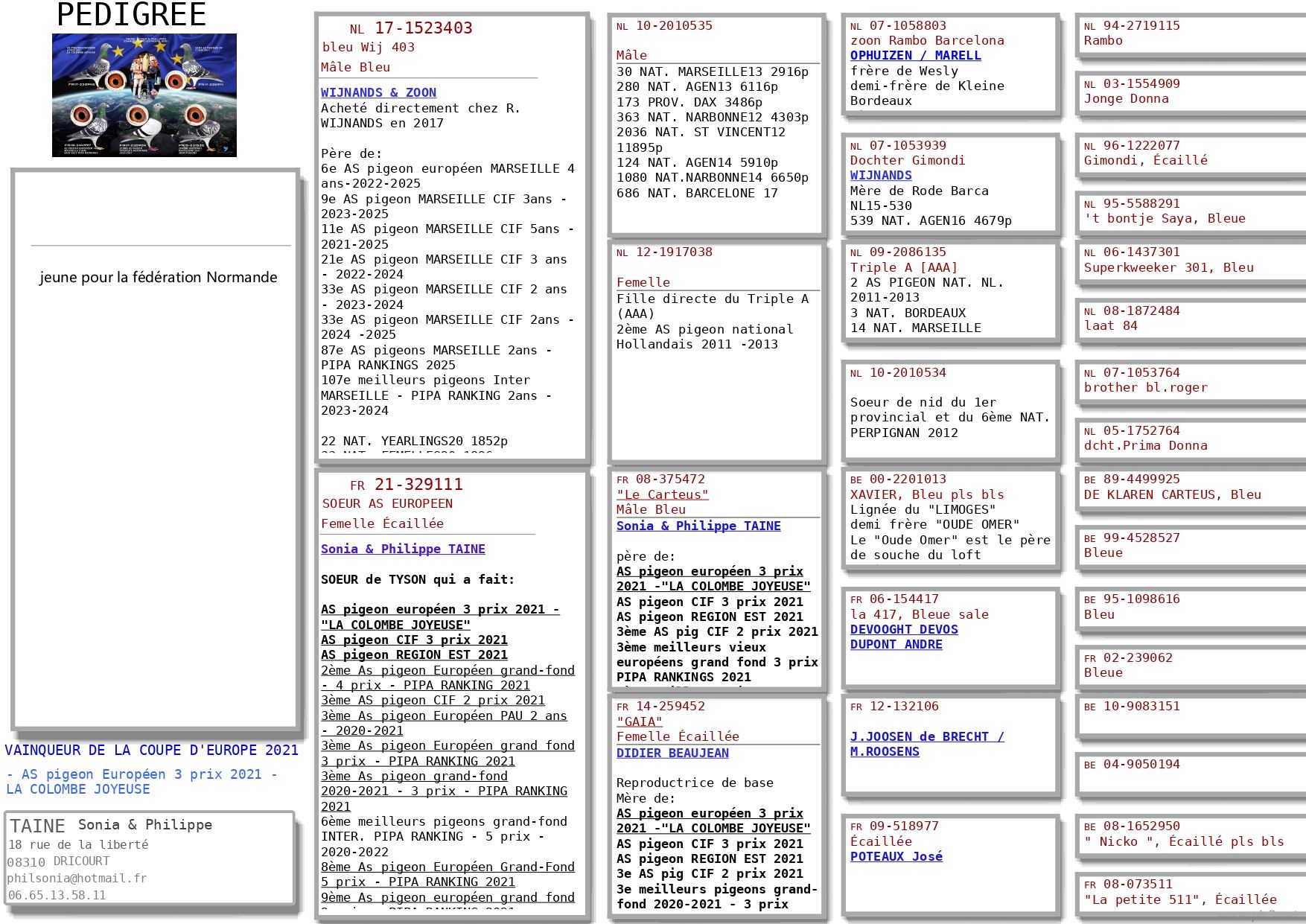1306x924 pixels.
Task: Click the pigeon collage photo under PEDIGREE
Action: pos(144,95)
